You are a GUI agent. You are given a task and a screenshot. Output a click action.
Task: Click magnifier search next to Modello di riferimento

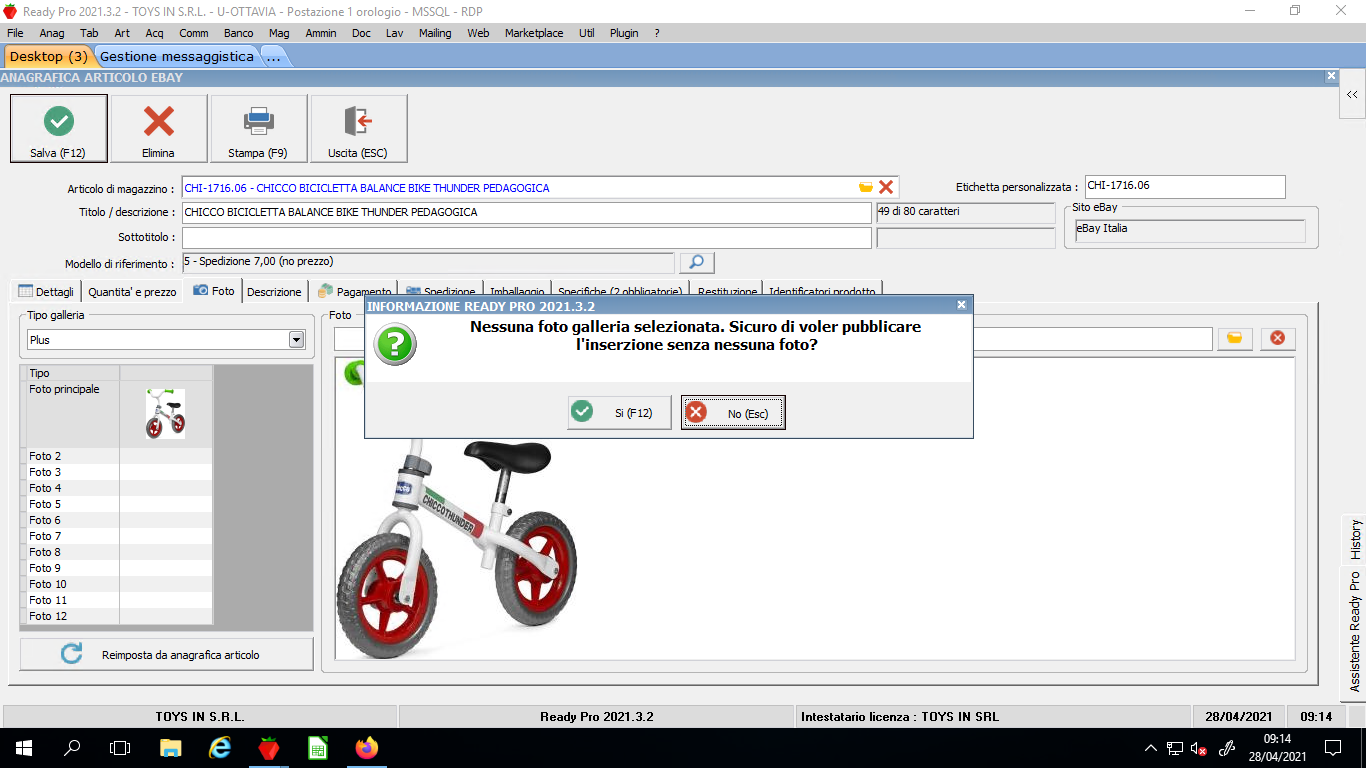[697, 262]
